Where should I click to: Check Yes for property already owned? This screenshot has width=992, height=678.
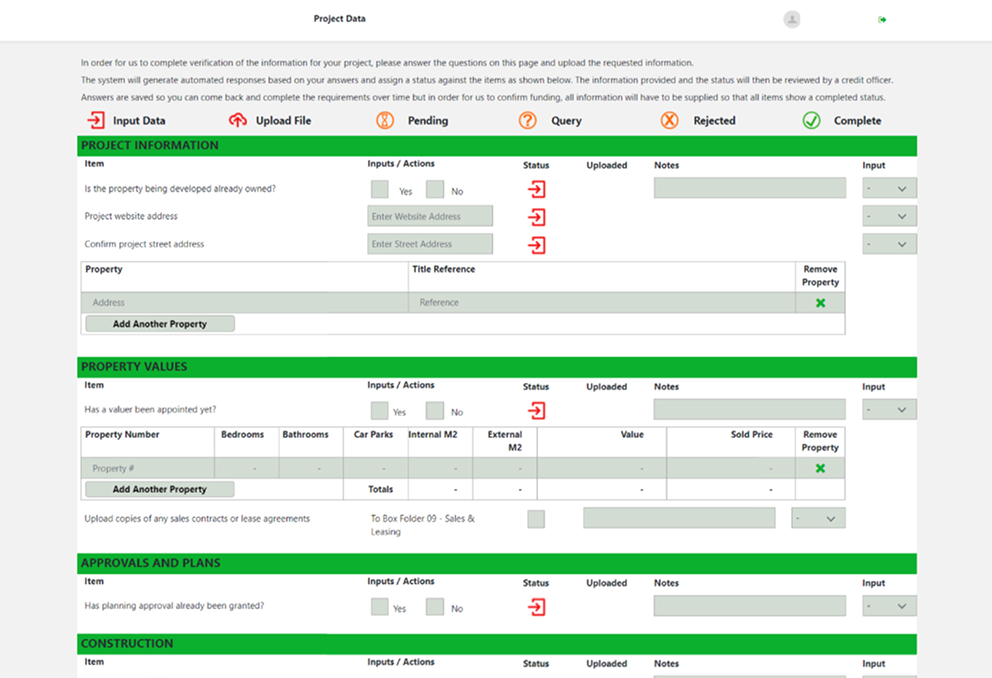[x=380, y=189]
